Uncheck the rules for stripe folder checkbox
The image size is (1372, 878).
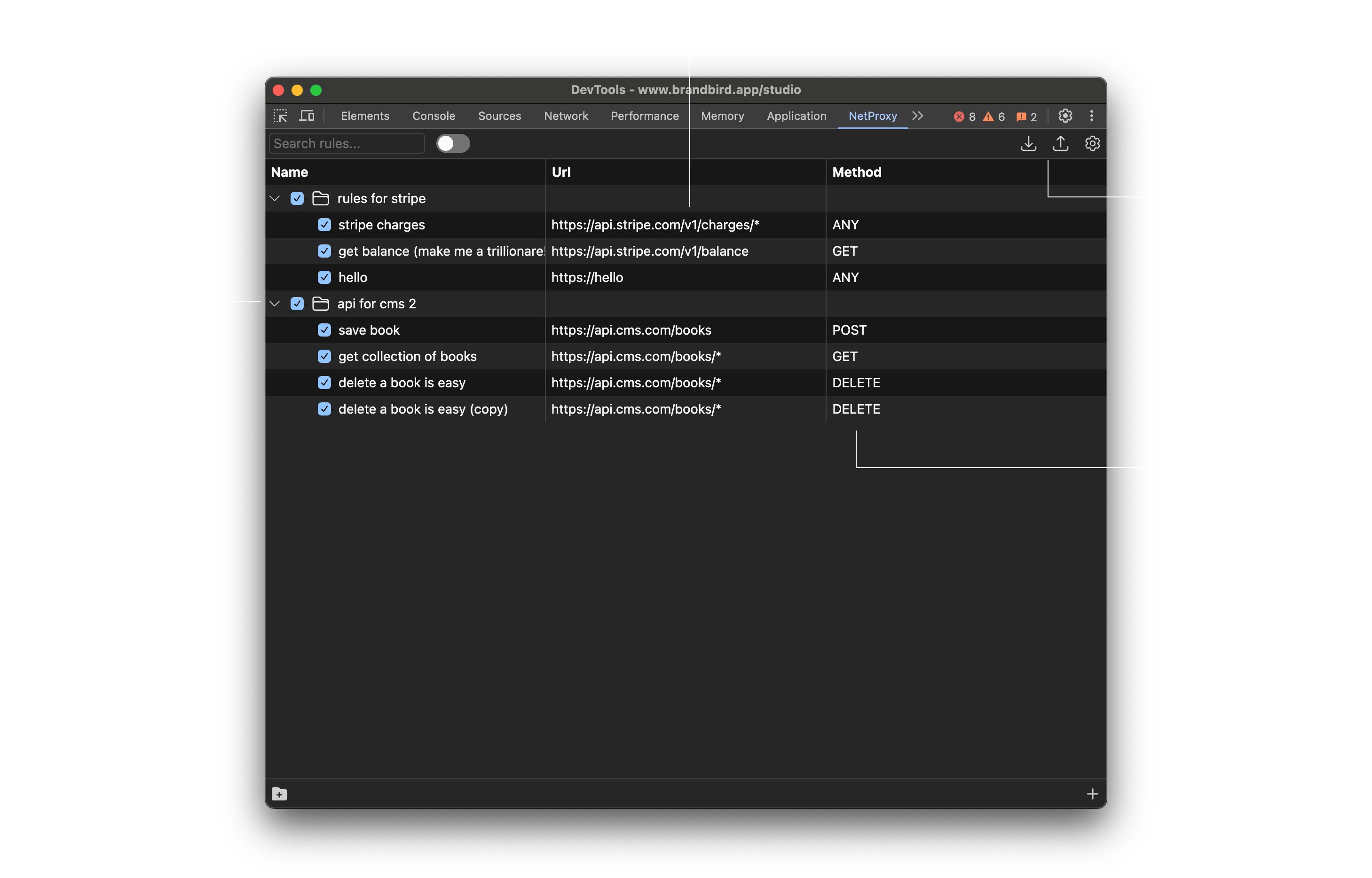click(x=297, y=198)
